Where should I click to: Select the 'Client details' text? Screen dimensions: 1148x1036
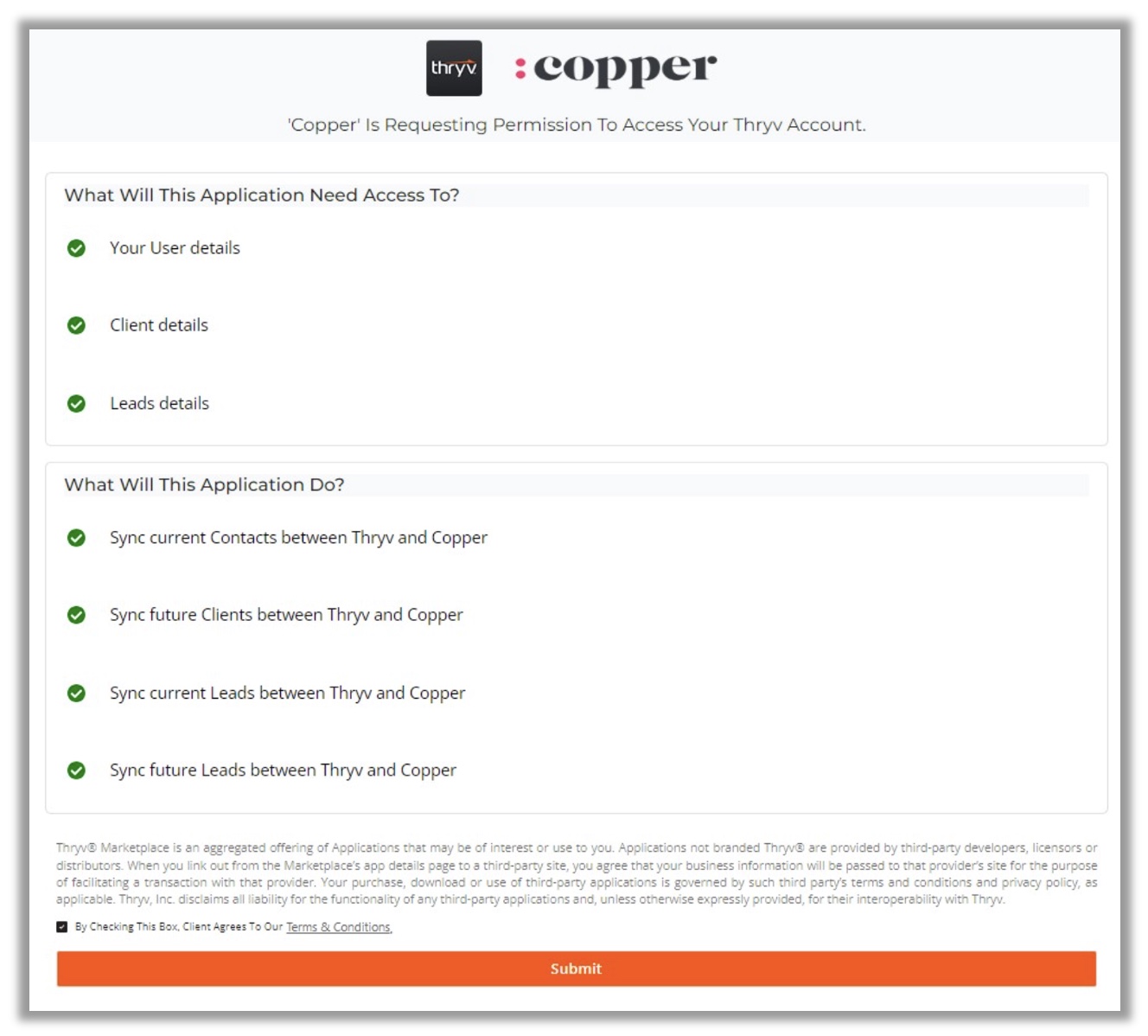point(159,325)
